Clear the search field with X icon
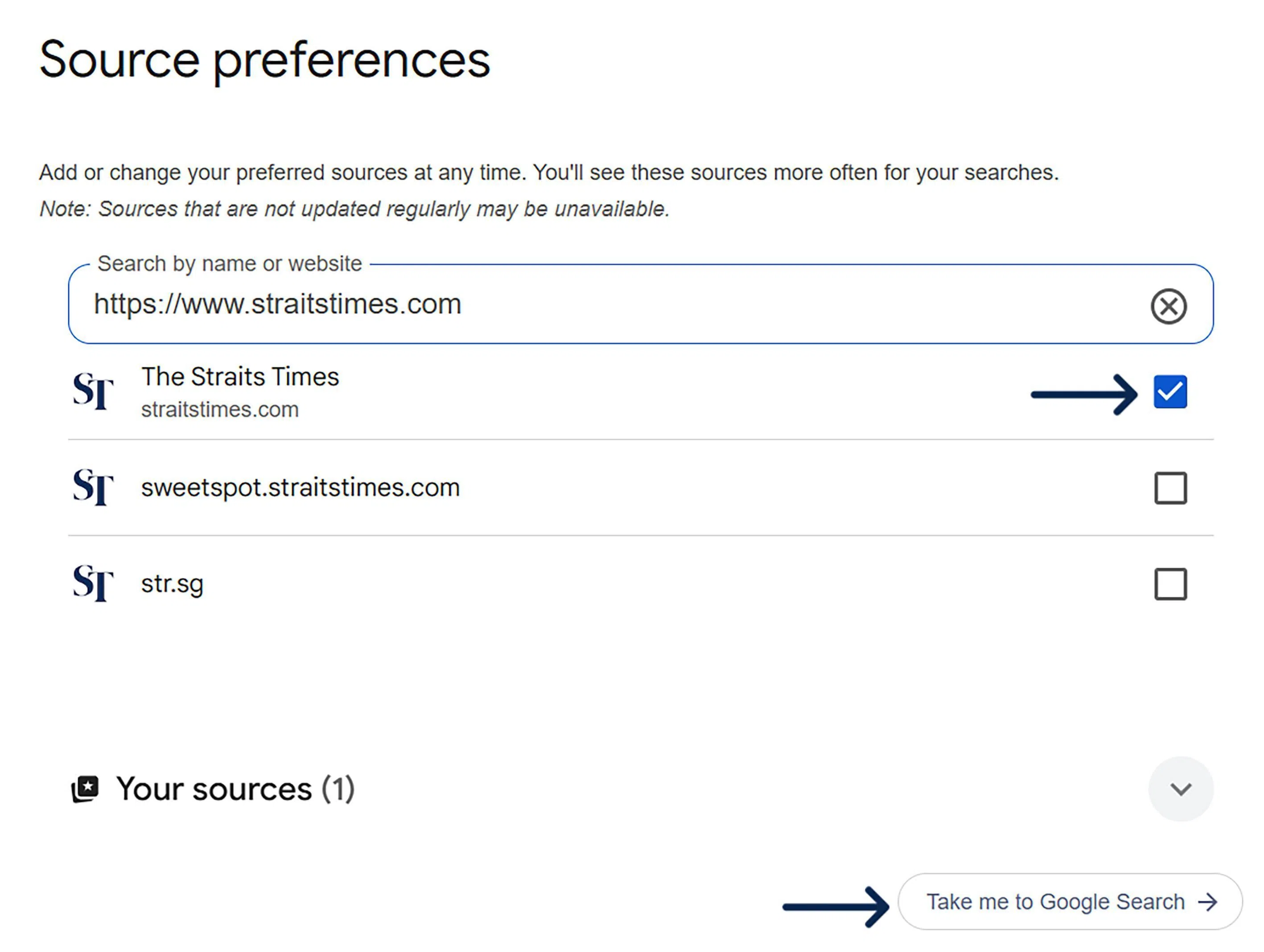This screenshot has height=952, width=1264. point(1168,307)
